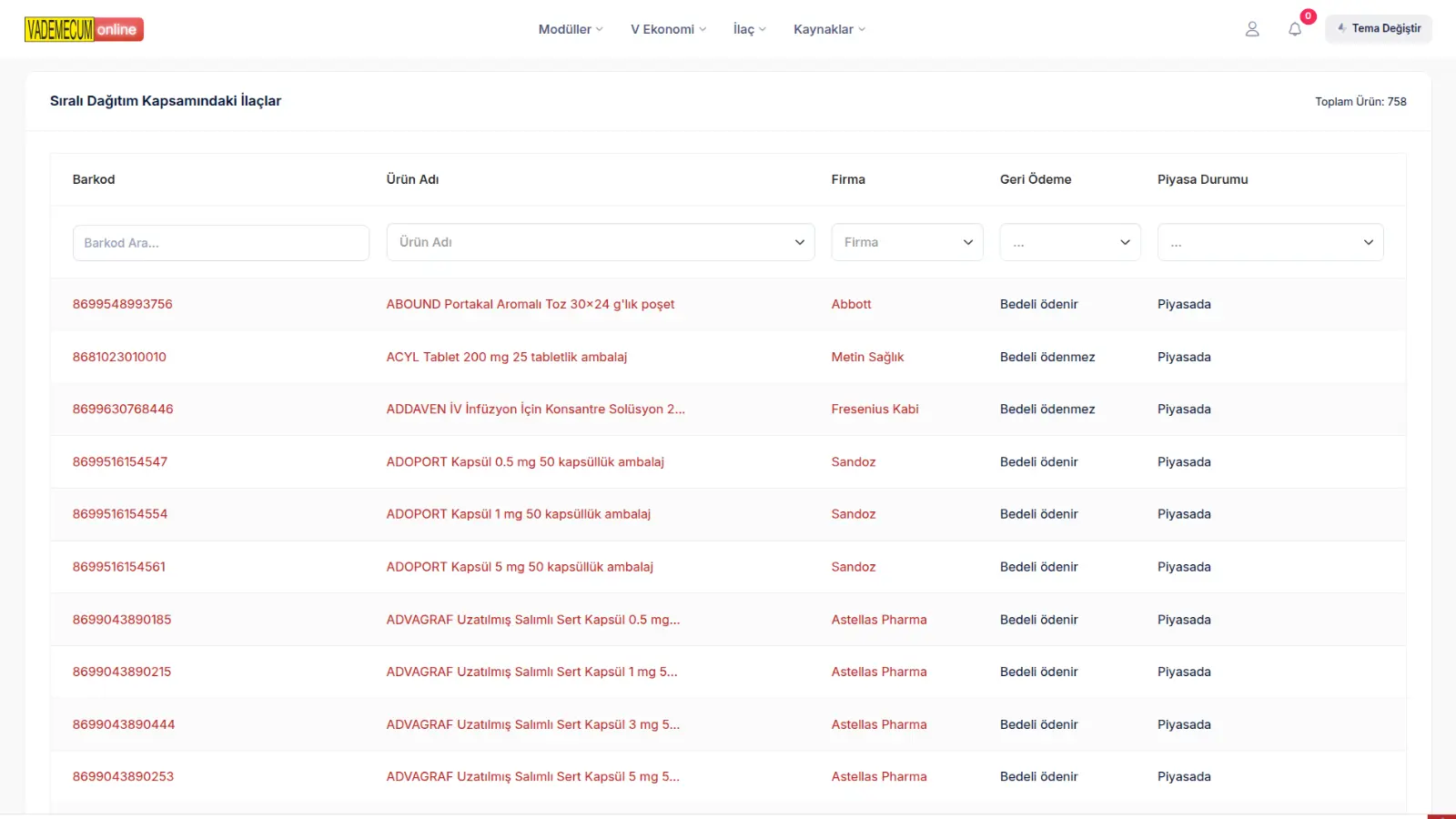The height and width of the screenshot is (819, 1456).
Task: Open barcode link 8699516154561
Action: click(119, 566)
